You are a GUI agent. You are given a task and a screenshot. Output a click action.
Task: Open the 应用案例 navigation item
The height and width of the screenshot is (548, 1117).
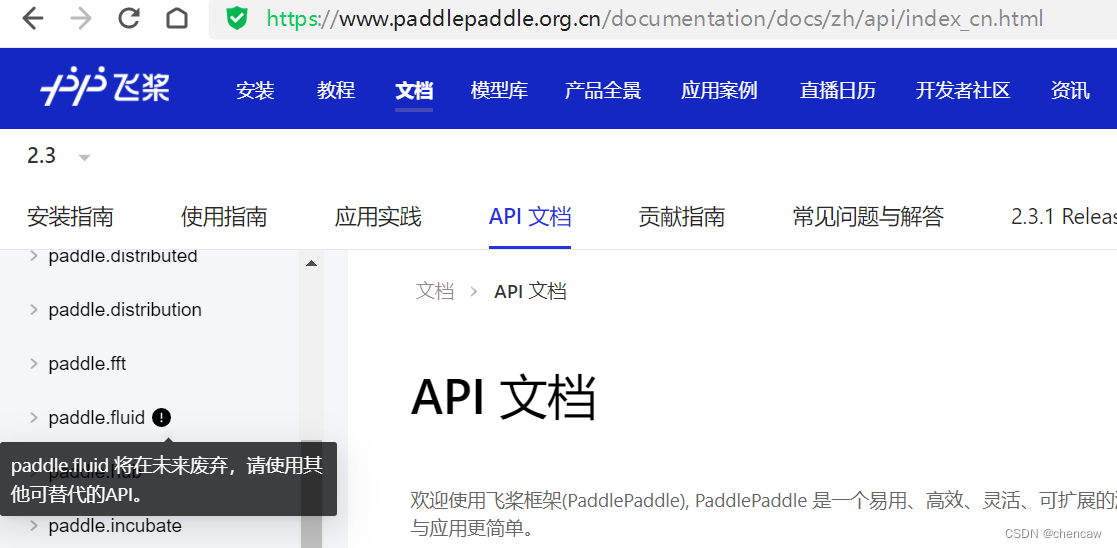click(x=719, y=91)
